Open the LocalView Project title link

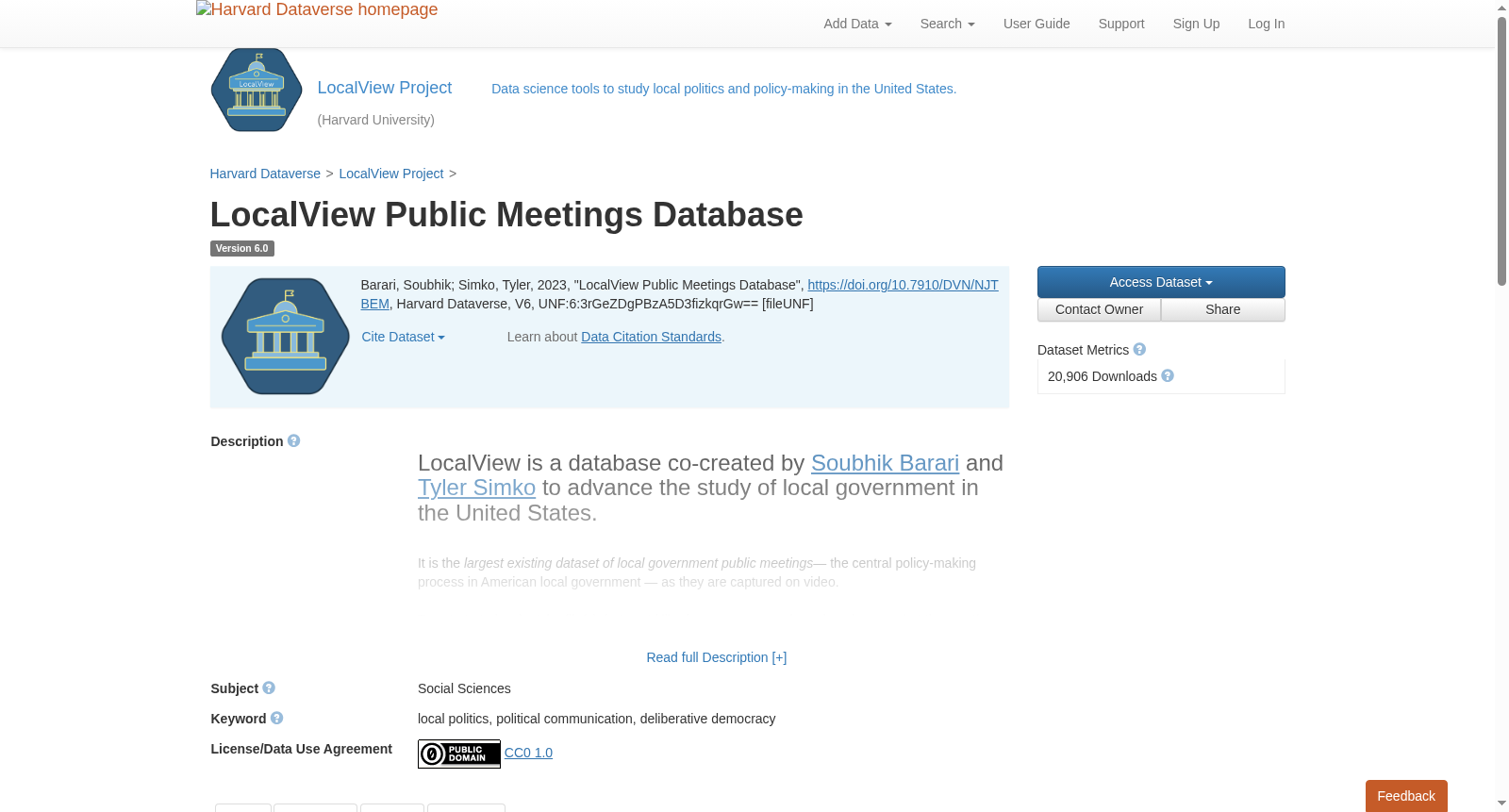coord(385,88)
